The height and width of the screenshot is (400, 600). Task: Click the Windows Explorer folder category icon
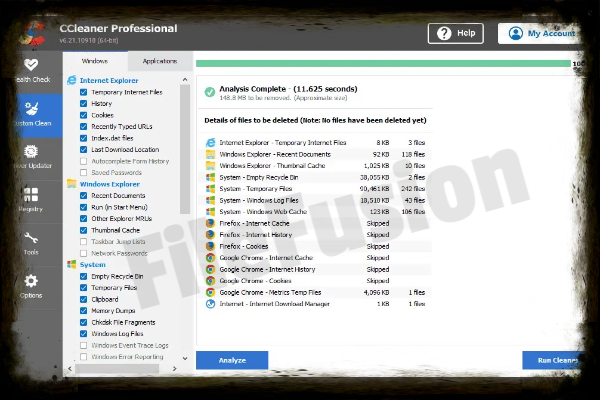(x=72, y=184)
